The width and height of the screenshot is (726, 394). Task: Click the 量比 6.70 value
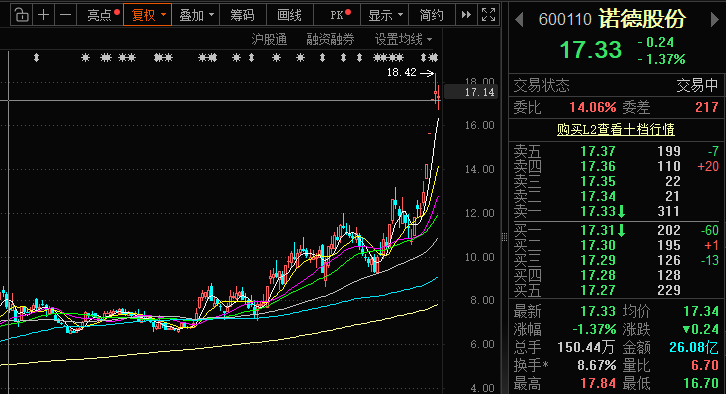705,365
